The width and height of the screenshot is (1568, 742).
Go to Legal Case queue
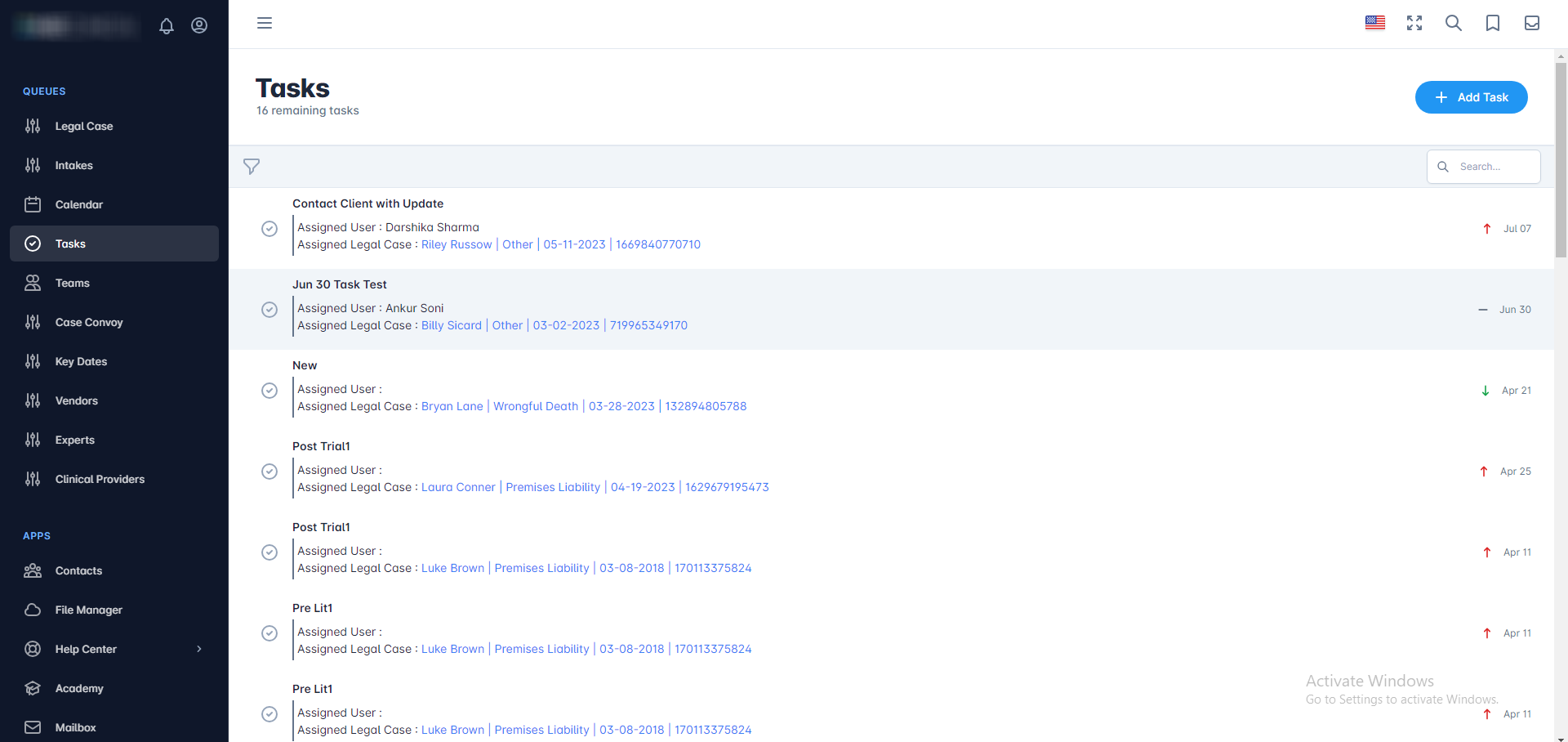114,126
